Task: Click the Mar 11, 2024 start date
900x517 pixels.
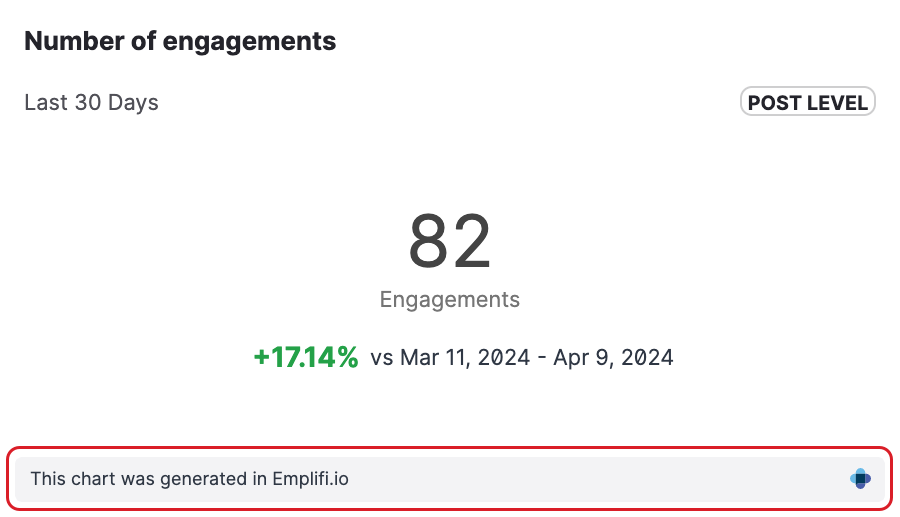Action: point(465,358)
